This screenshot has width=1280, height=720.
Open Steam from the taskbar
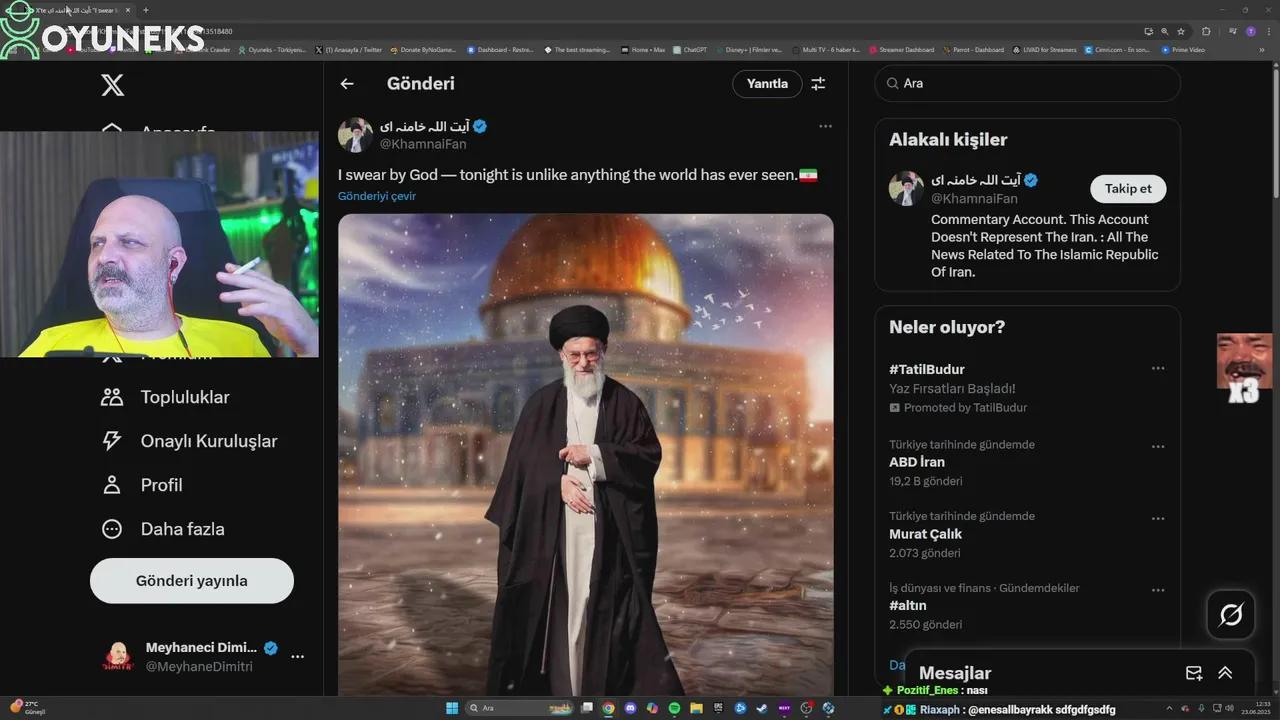point(762,708)
